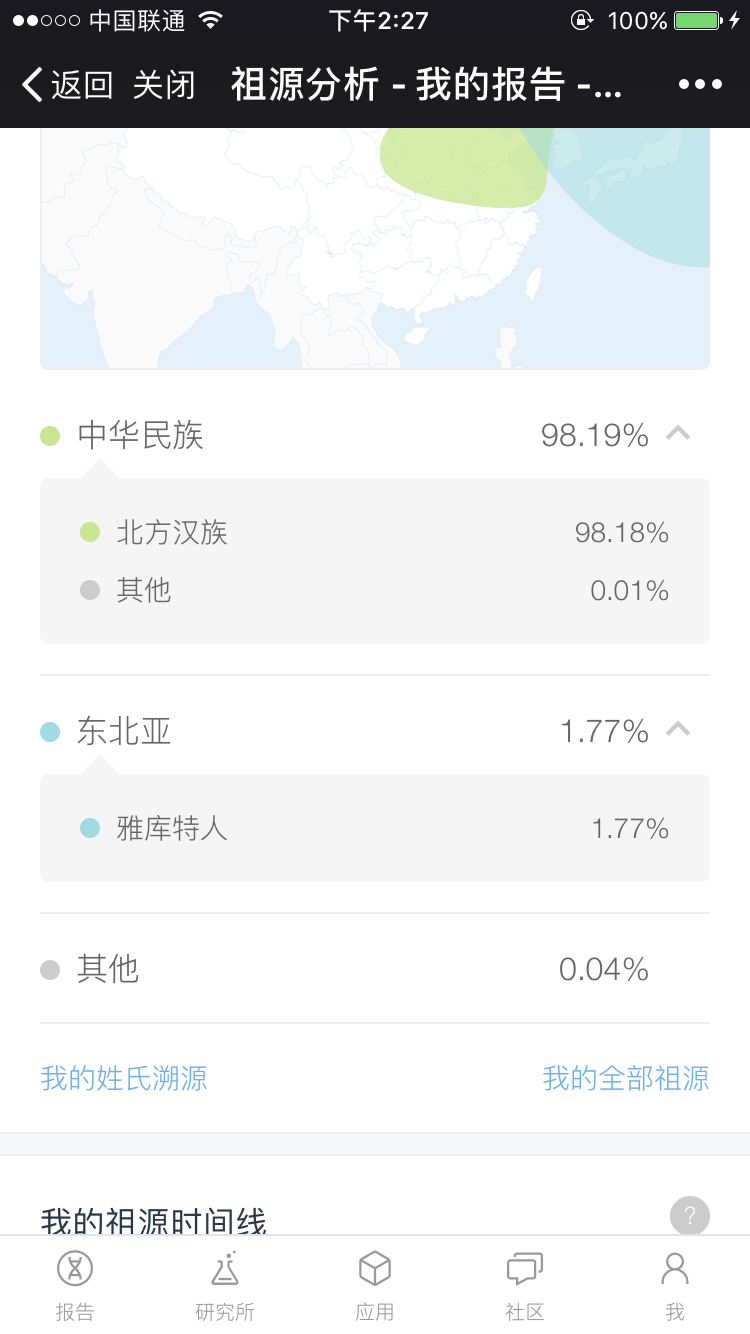
Task: Collapse the 东北亚 section chevron
Action: tap(678, 730)
